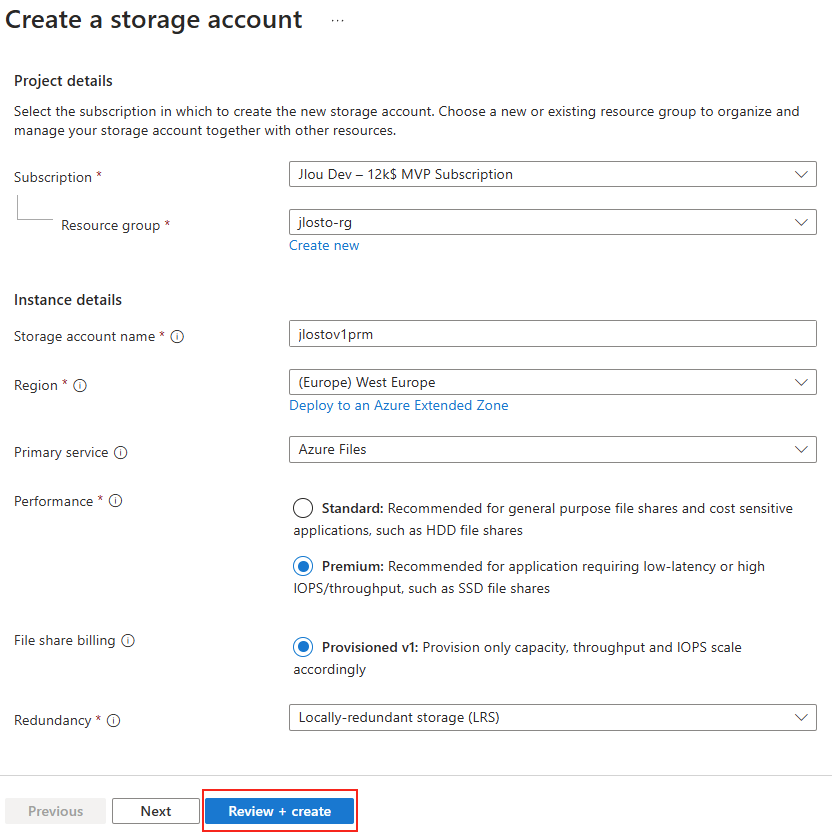Click the File share billing info icon

[128, 641]
